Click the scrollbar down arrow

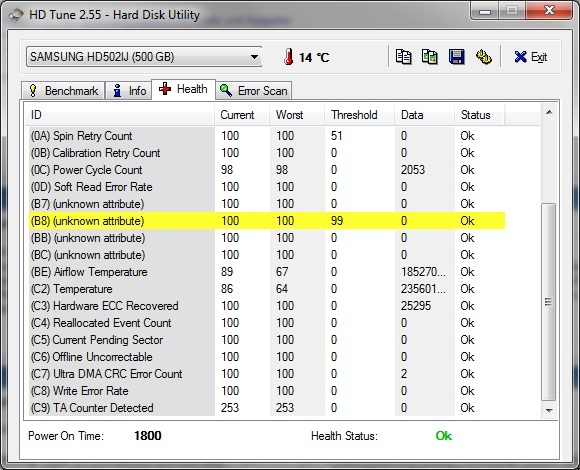[x=549, y=410]
